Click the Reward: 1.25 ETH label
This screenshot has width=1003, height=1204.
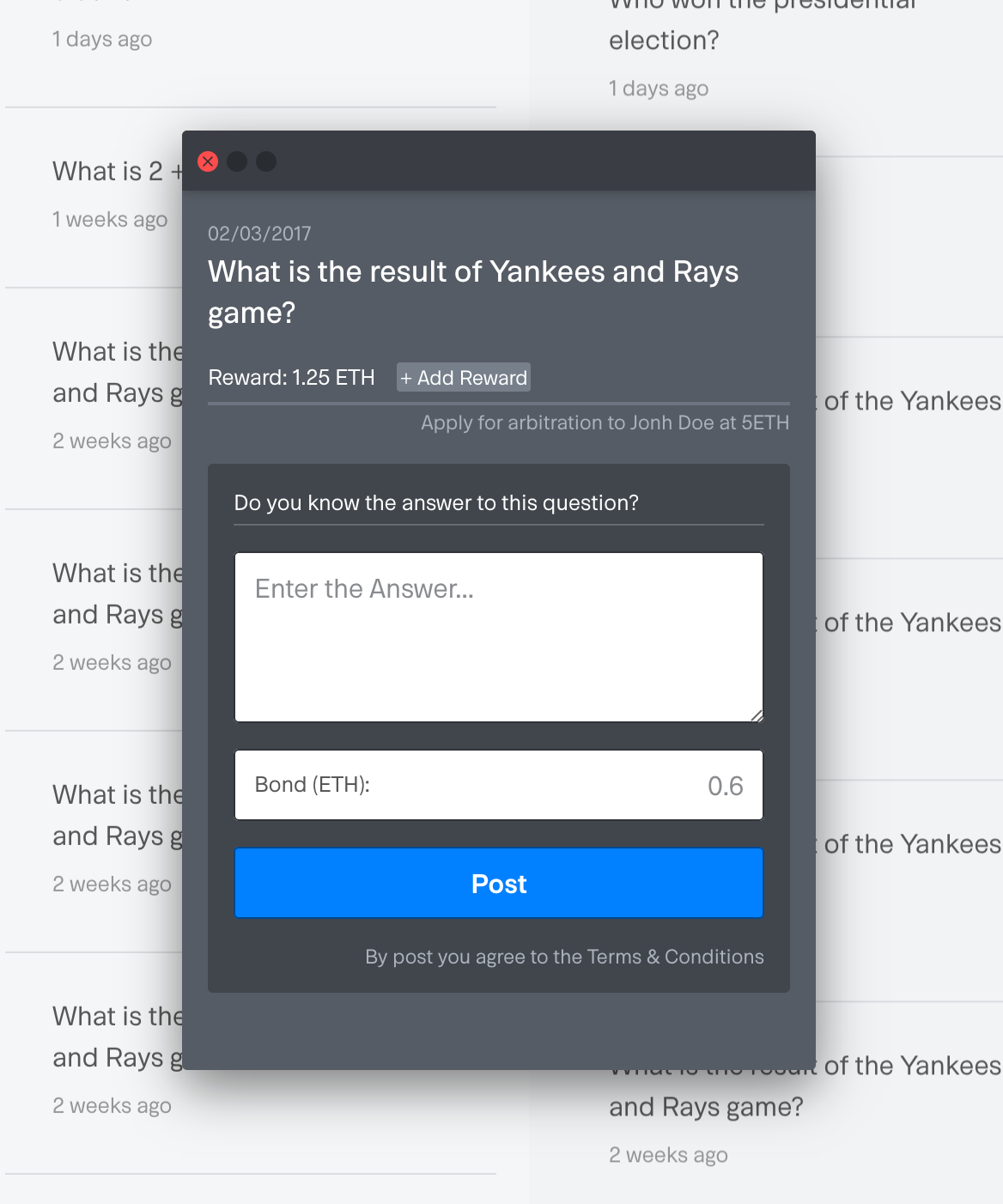[x=292, y=378]
